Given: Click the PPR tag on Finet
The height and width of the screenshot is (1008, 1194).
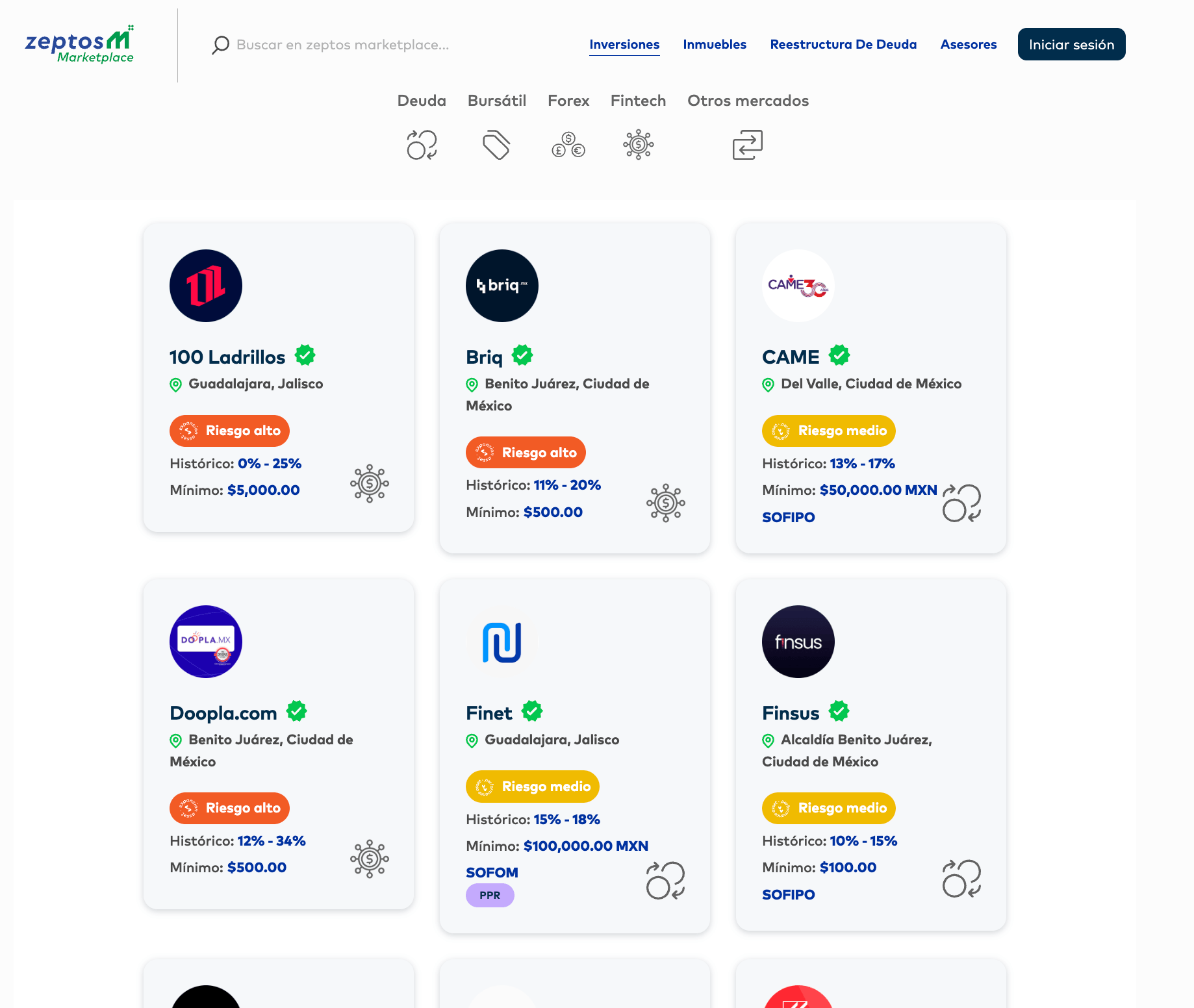Looking at the screenshot, I should coord(490,895).
